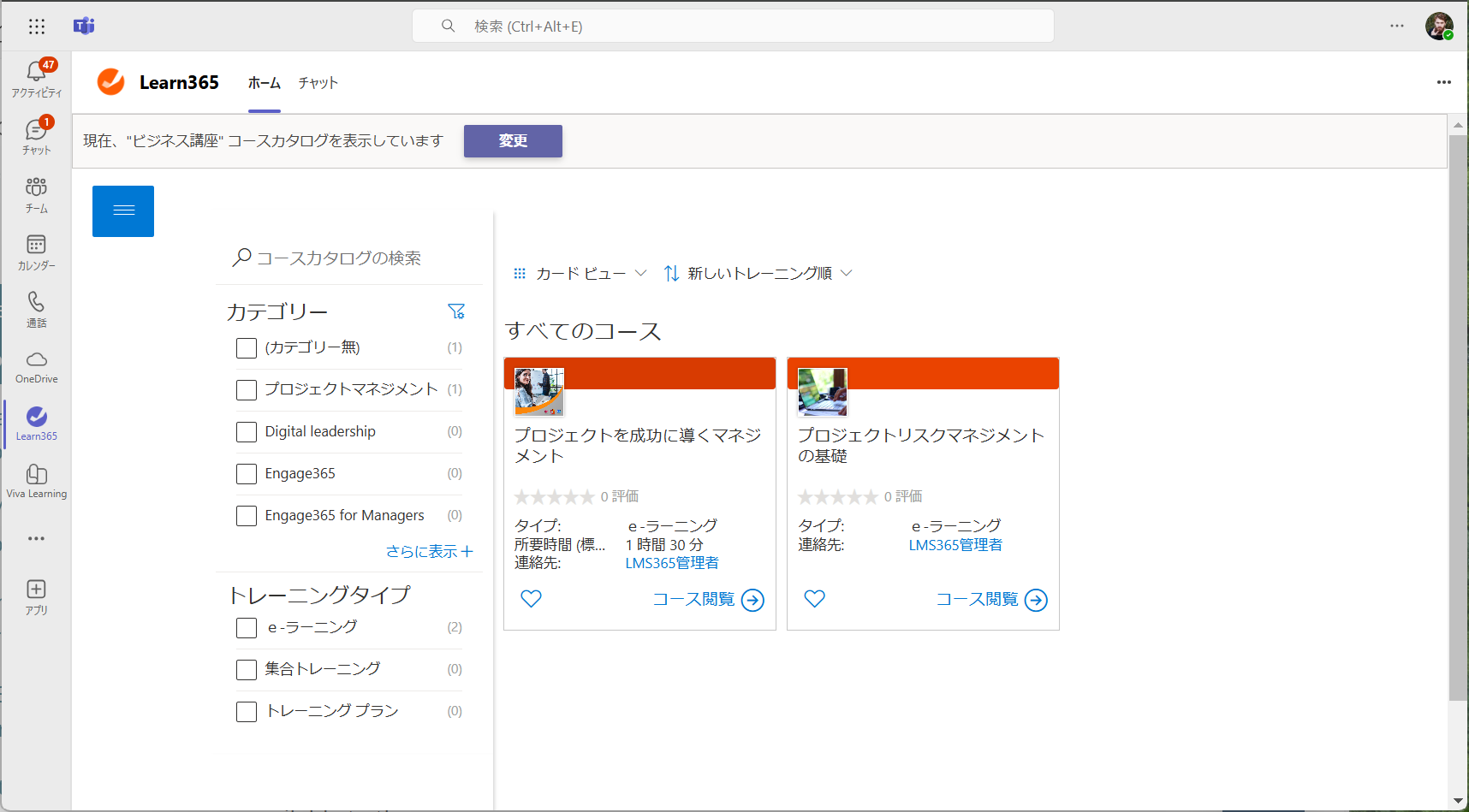
Task: Check the トレーニング プラン checkbox
Action: (x=247, y=712)
